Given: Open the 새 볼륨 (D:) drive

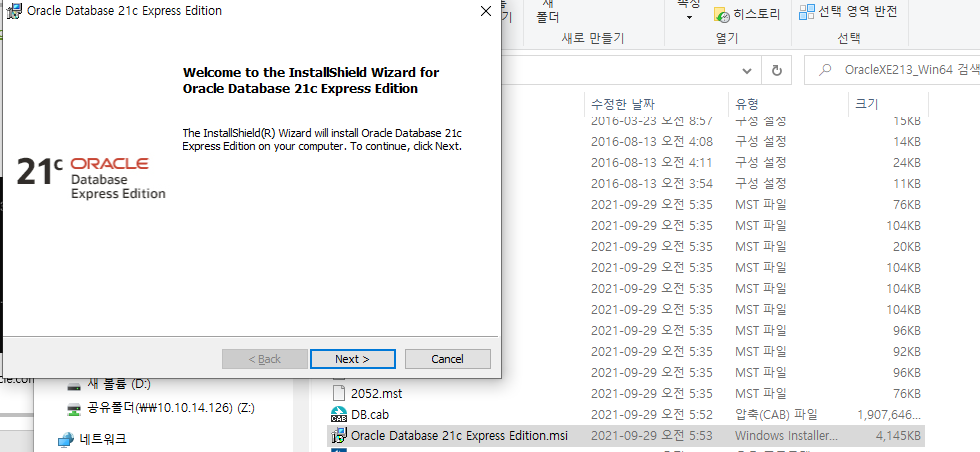Looking at the screenshot, I should click(119, 383).
